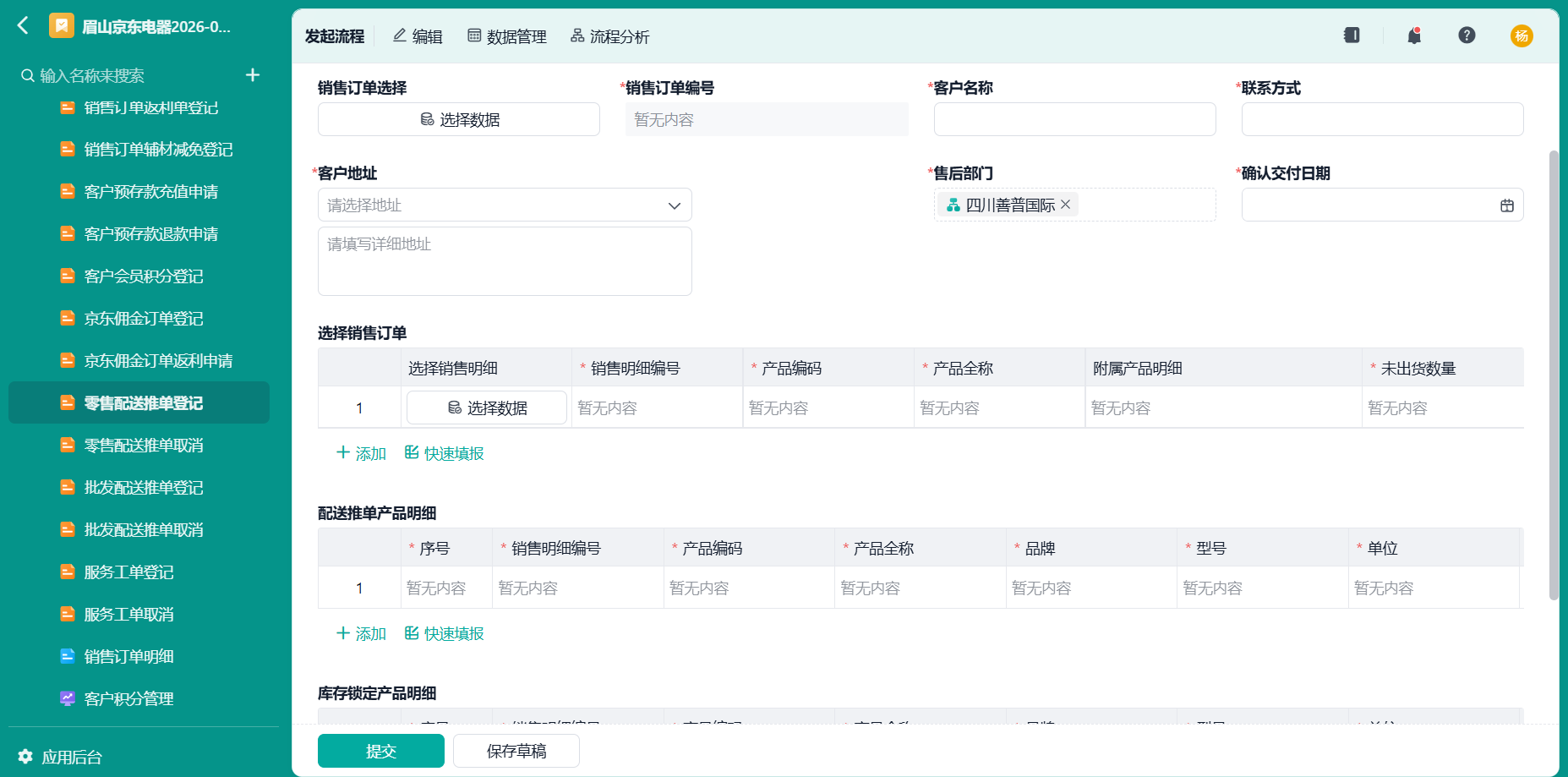
Task: Click the form icon beside 批发配送推单登记
Action: pos(68,487)
